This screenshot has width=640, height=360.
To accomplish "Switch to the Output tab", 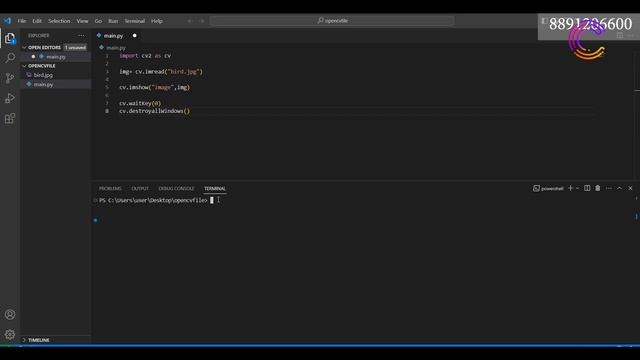I will (140, 189).
